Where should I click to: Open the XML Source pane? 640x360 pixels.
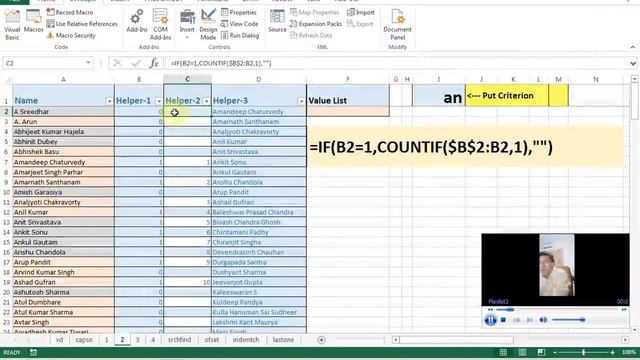point(277,21)
